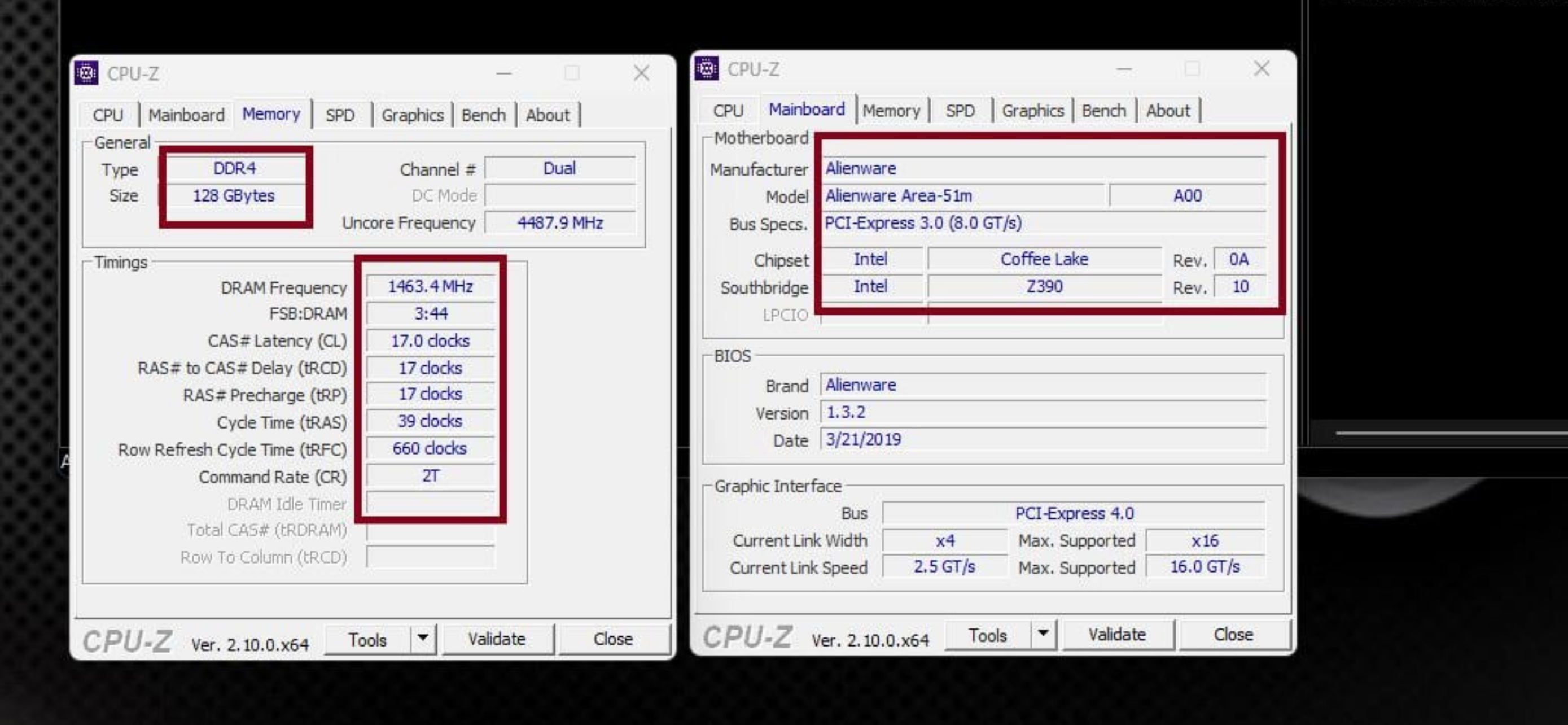This screenshot has height=725, width=1568.
Task: Open Tools dropdown arrow in left window
Action: click(423, 638)
